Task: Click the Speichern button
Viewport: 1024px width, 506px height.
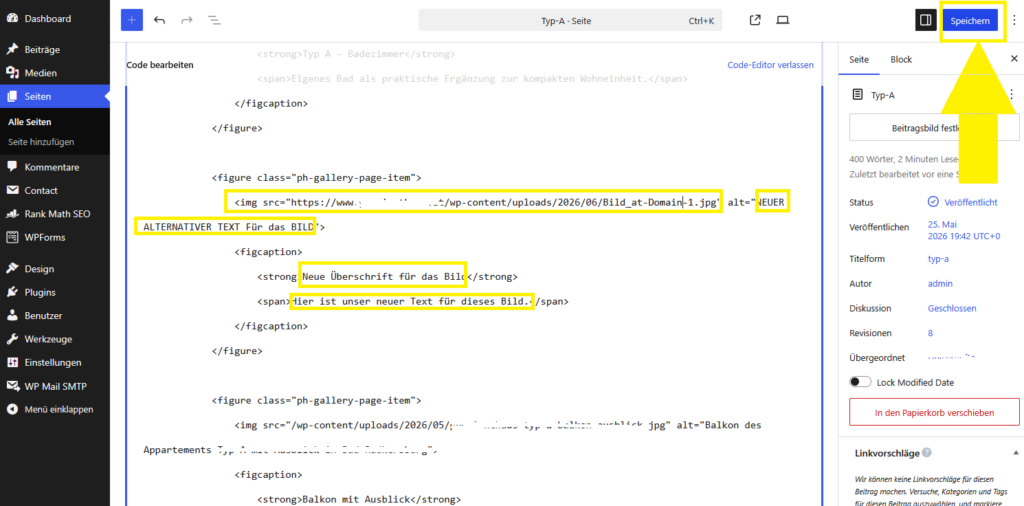Action: [970, 20]
